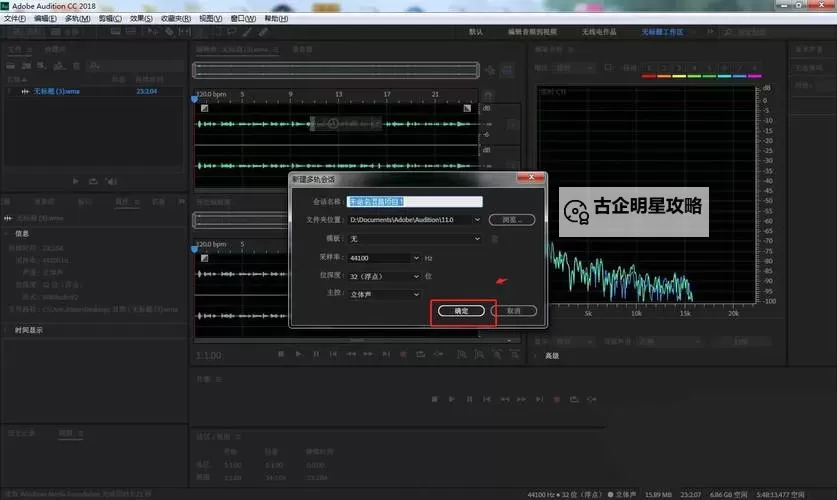Click the HUD volume knob on waveform

[333, 124]
